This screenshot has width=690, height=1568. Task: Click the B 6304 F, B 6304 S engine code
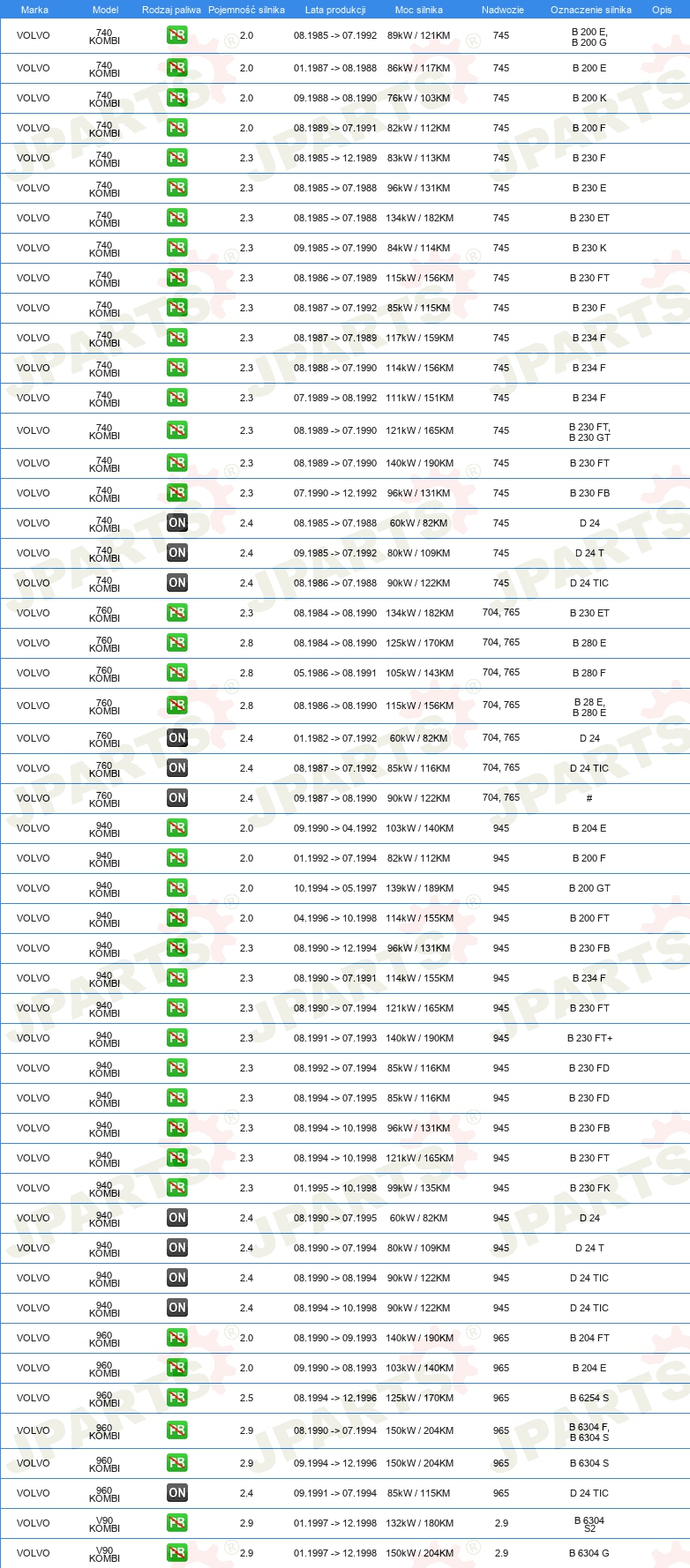589,1431
